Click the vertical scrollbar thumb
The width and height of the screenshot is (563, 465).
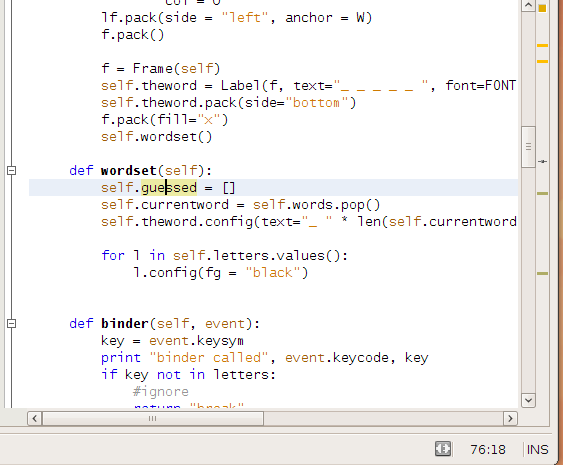528,147
